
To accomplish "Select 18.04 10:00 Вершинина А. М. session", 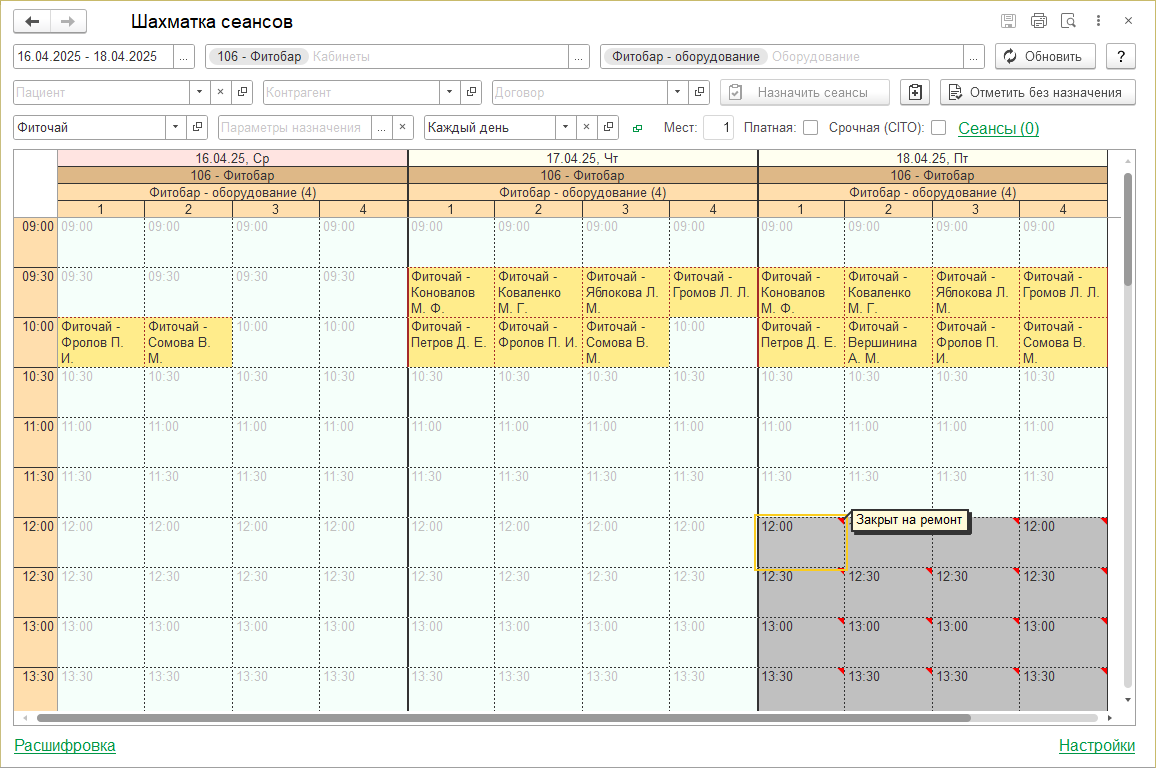I will 888,342.
